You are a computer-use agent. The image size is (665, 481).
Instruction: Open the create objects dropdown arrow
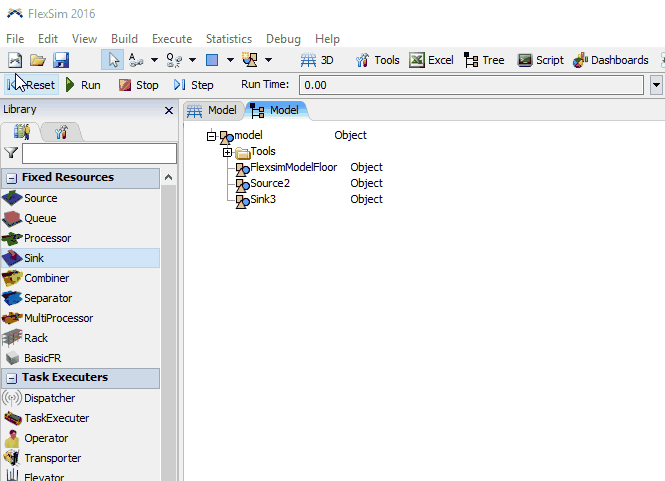click(268, 60)
